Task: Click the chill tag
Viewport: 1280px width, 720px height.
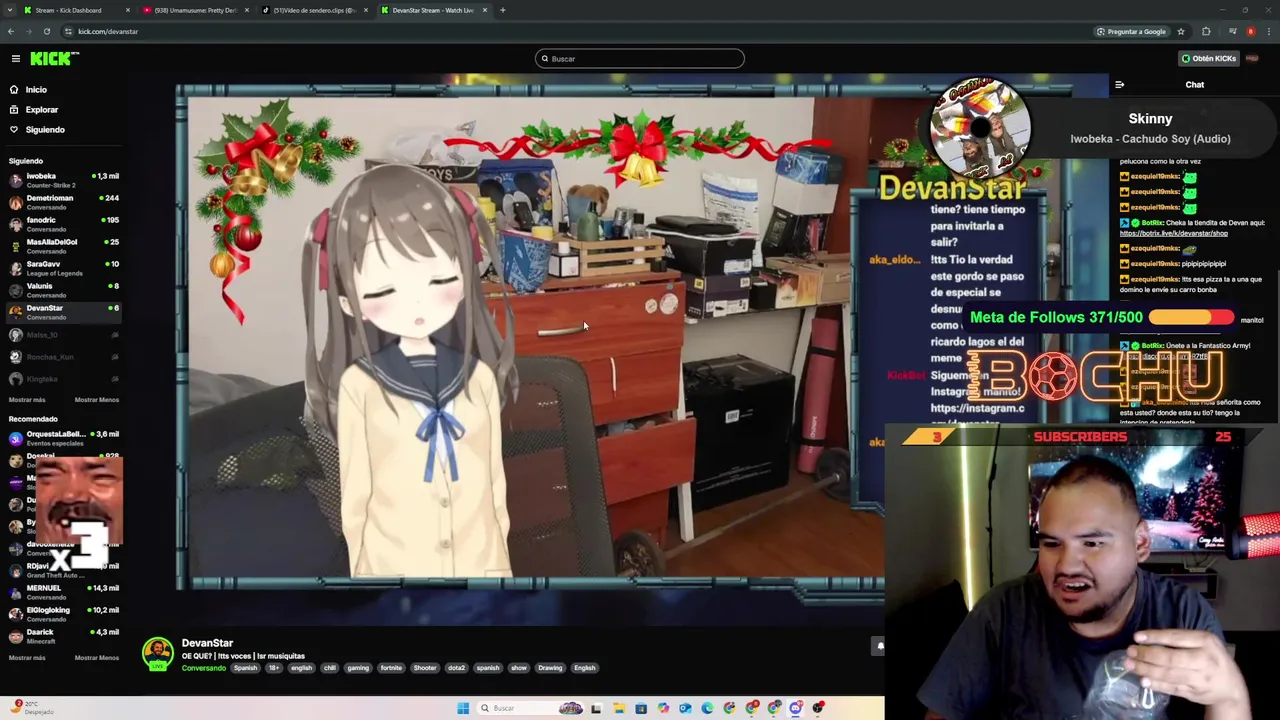Action: pos(330,668)
